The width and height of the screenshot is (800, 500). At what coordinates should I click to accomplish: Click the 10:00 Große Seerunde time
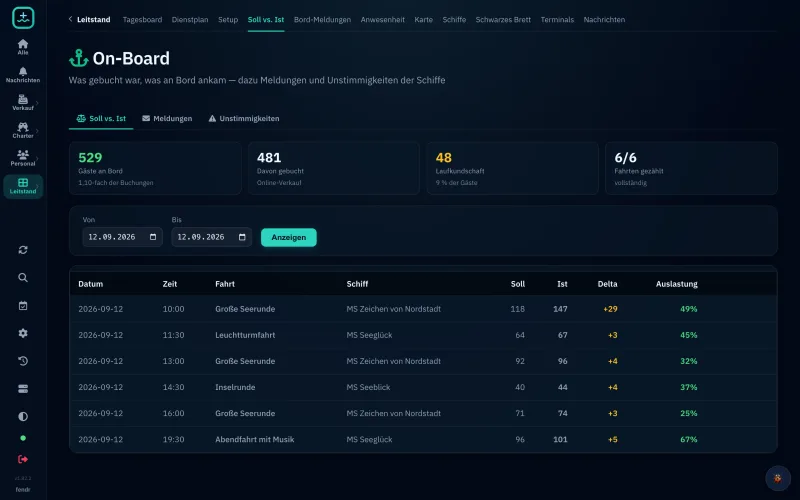(x=173, y=309)
